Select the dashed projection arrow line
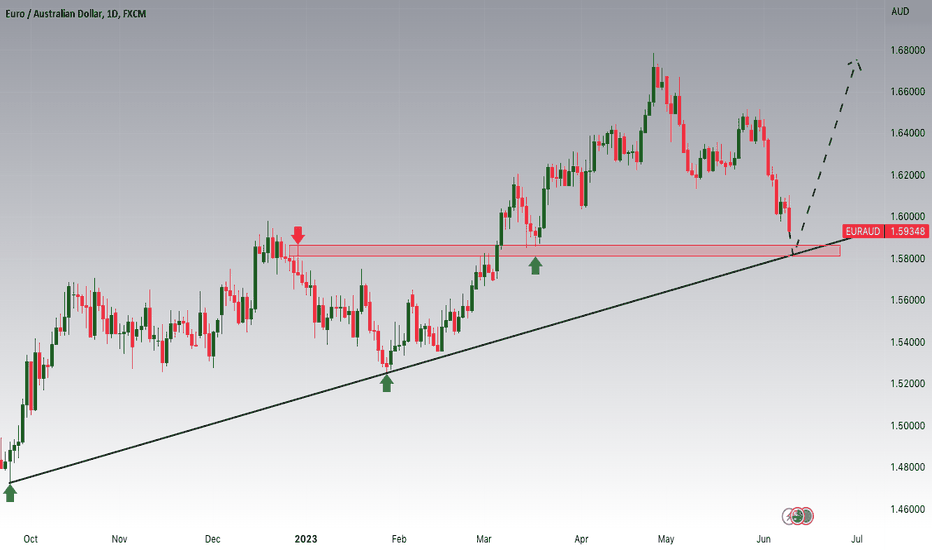The image size is (932, 550). 826,158
